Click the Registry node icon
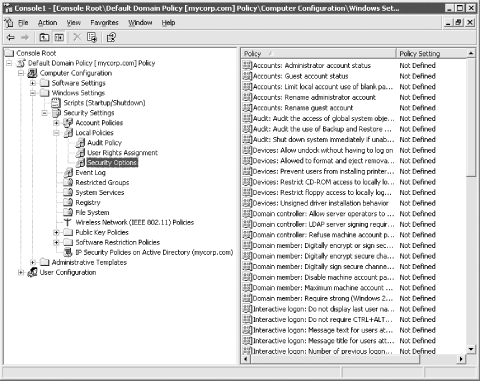The height and width of the screenshot is (381, 481). 68,202
